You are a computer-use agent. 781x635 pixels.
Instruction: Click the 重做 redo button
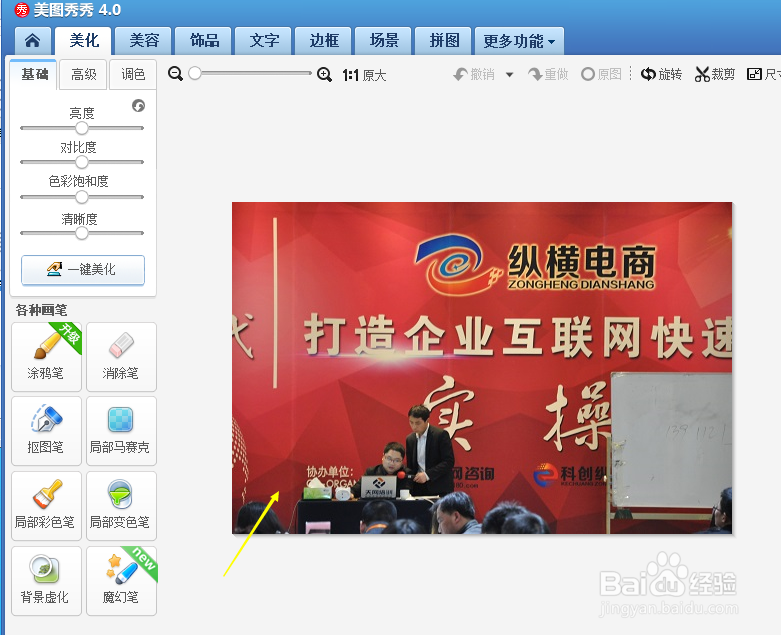548,75
